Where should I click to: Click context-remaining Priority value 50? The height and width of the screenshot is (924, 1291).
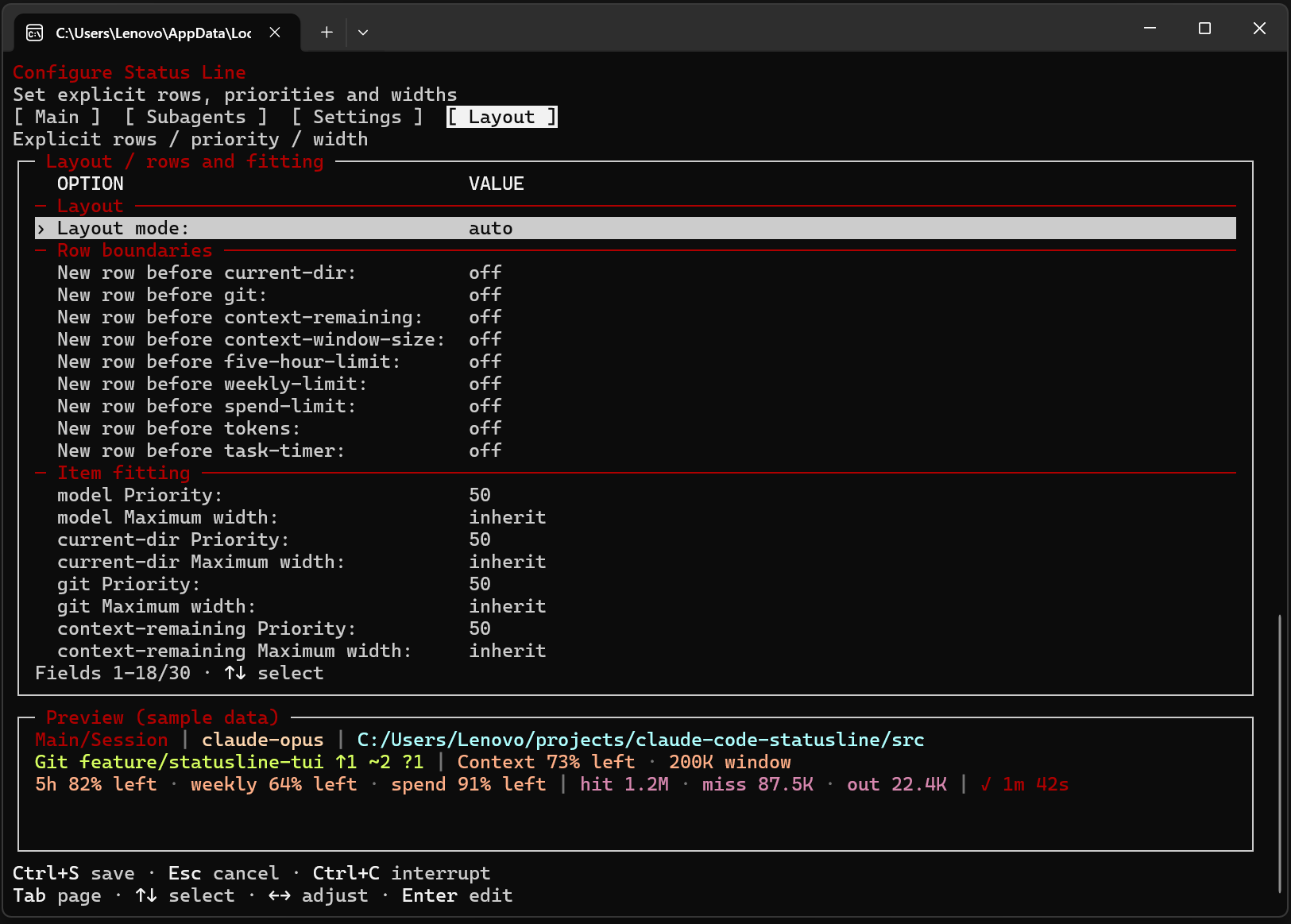coord(480,628)
